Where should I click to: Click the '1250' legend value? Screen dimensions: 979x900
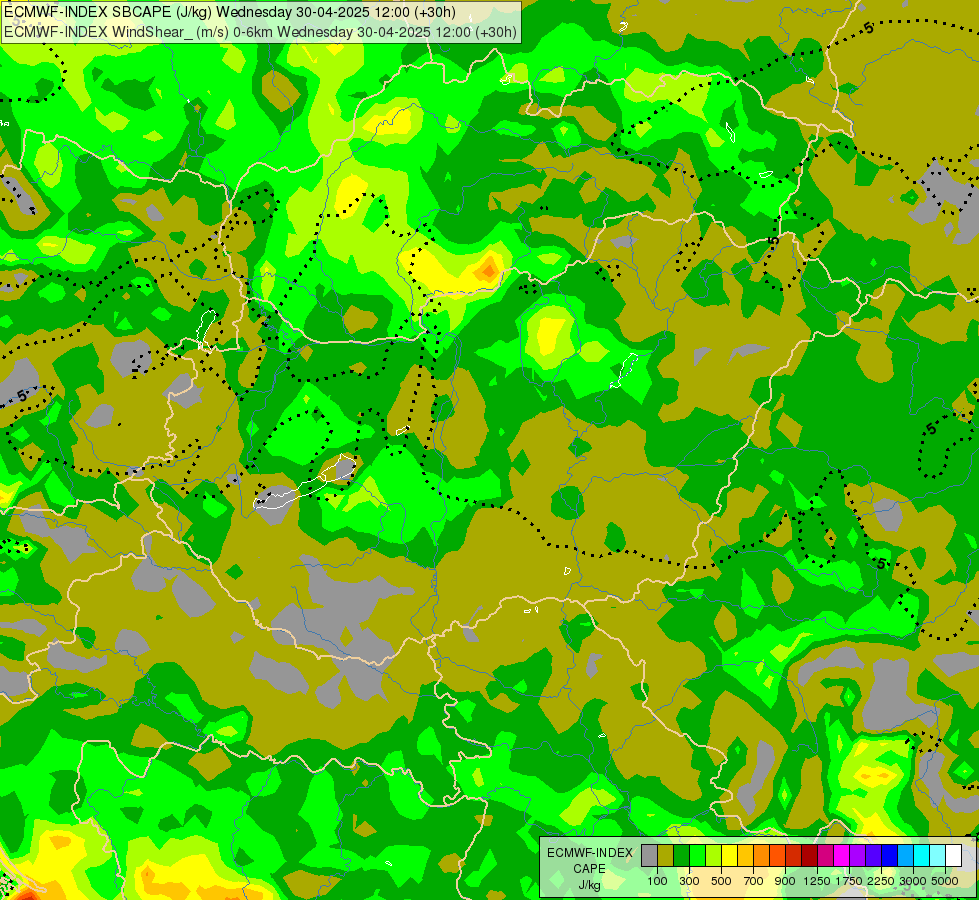click(817, 881)
